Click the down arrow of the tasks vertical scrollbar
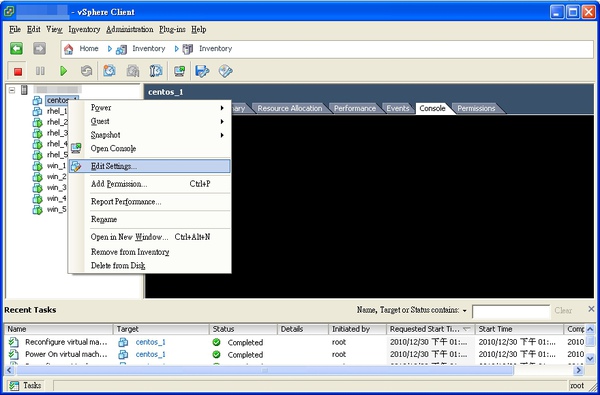This screenshot has height=395, width=600. (x=590, y=359)
